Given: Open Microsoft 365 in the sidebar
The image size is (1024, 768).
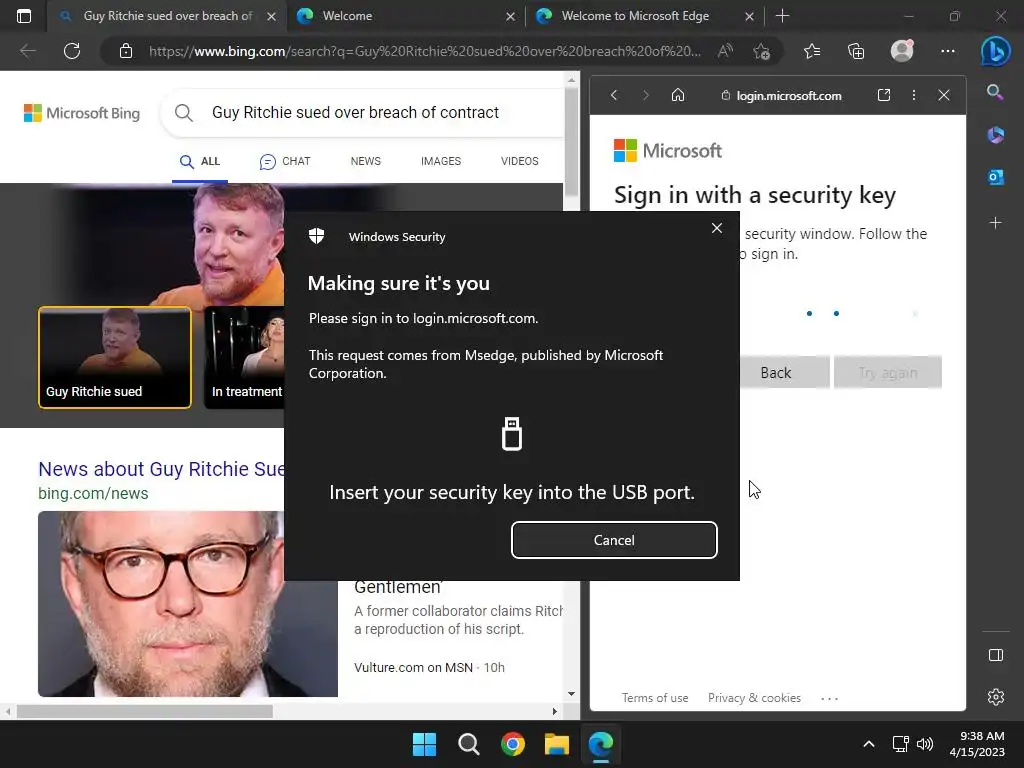Looking at the screenshot, I should click(x=995, y=135).
